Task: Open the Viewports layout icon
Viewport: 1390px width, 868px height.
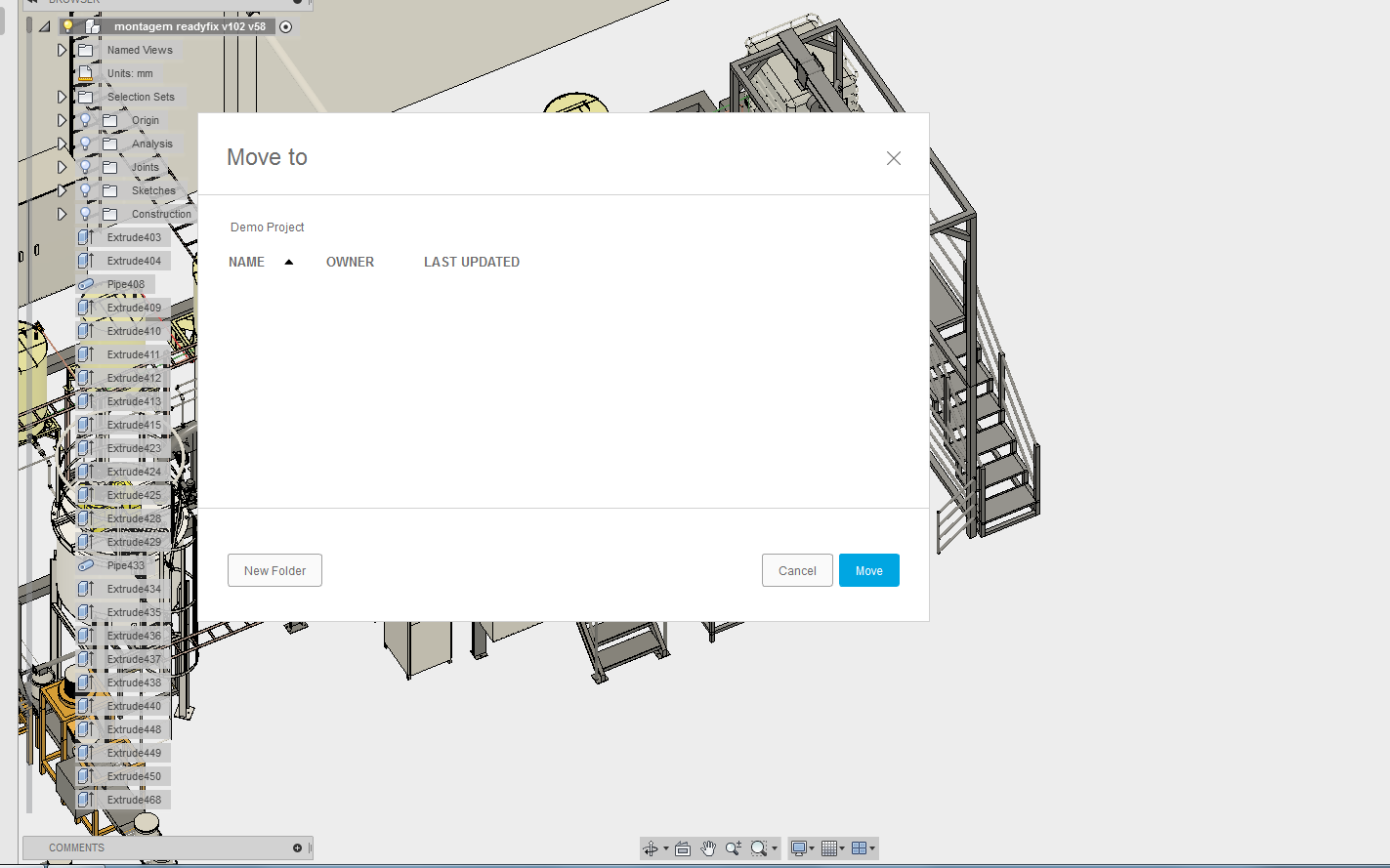Action: click(x=860, y=848)
